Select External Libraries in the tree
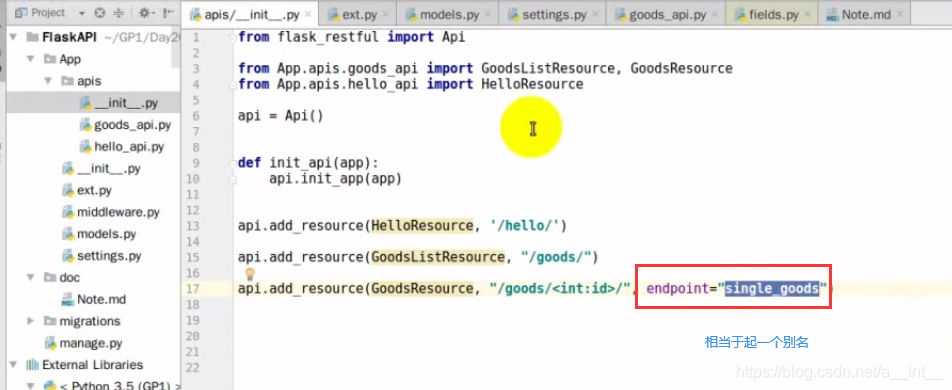952x390 pixels. [x=93, y=365]
